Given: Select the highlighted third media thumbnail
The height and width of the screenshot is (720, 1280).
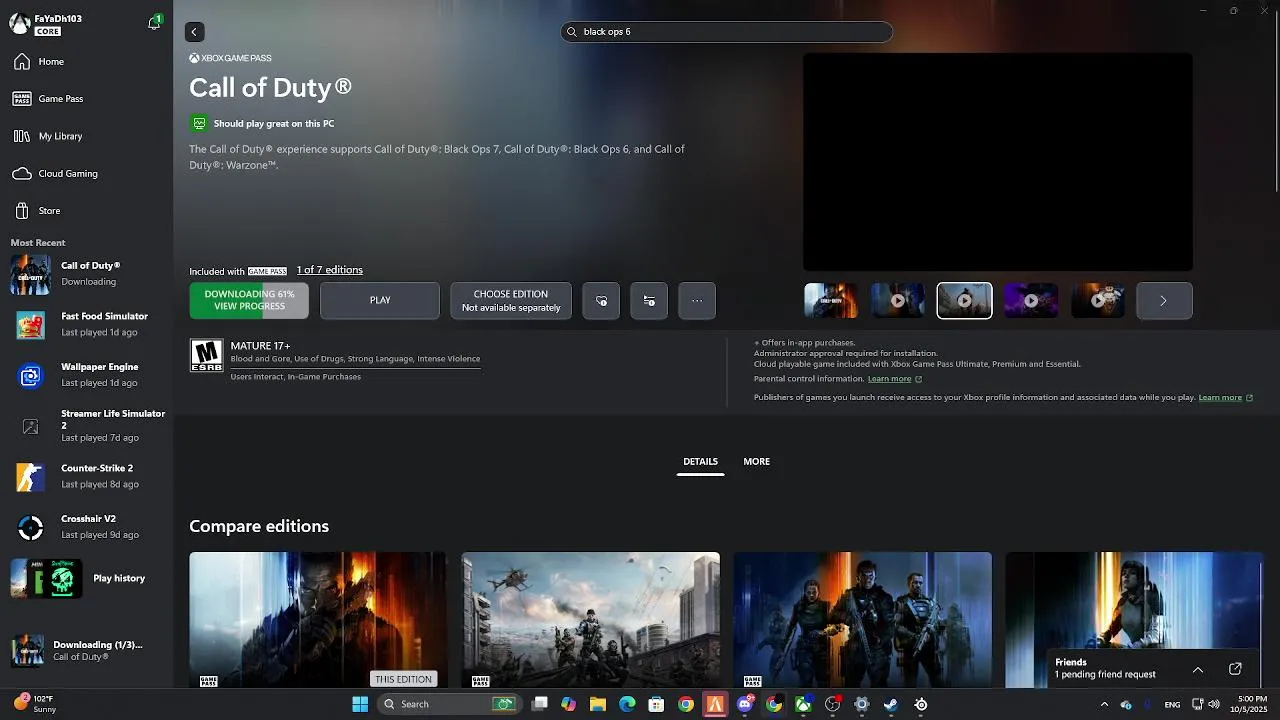Looking at the screenshot, I should (x=964, y=301).
